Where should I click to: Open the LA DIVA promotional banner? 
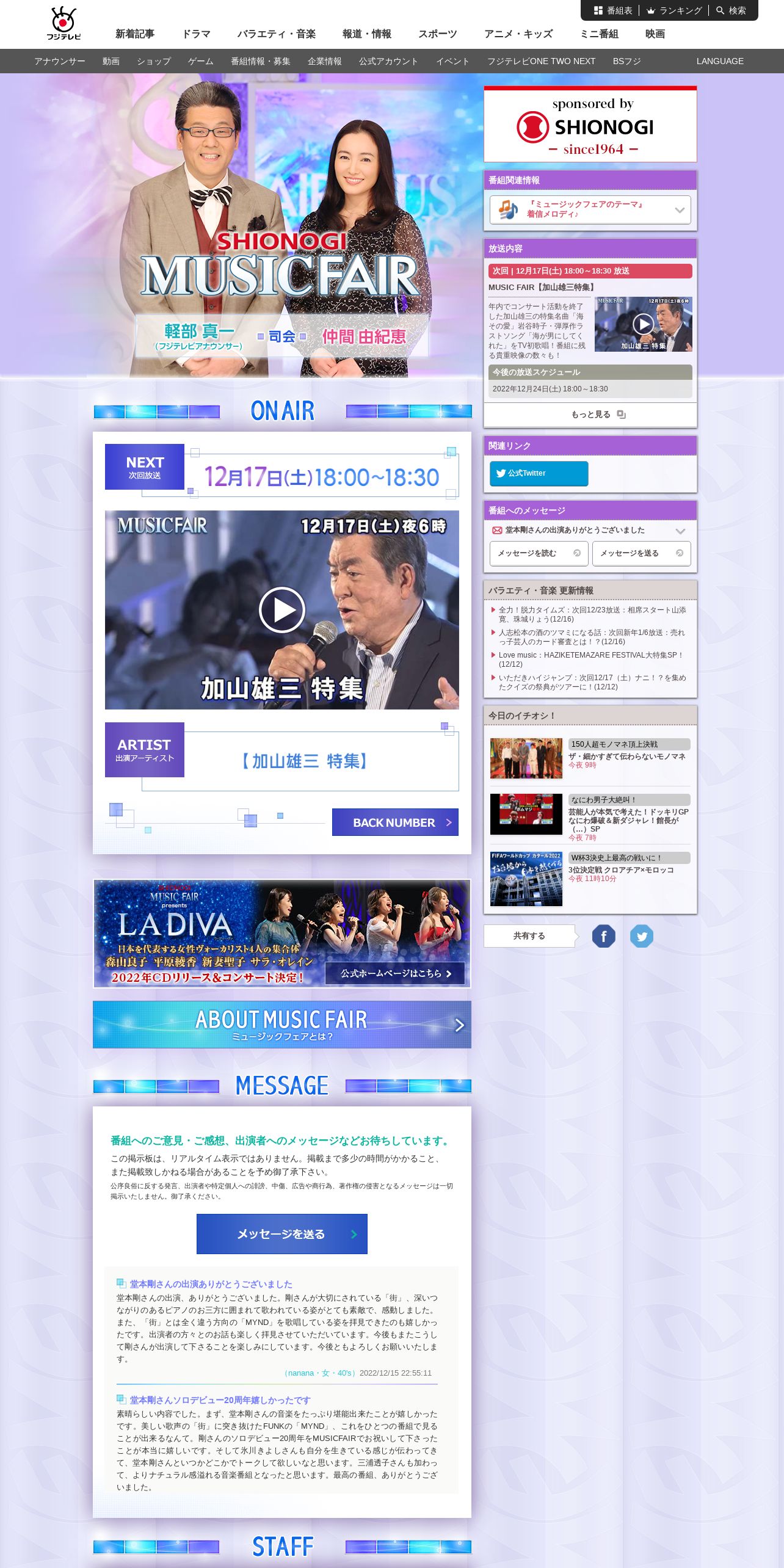(282, 934)
